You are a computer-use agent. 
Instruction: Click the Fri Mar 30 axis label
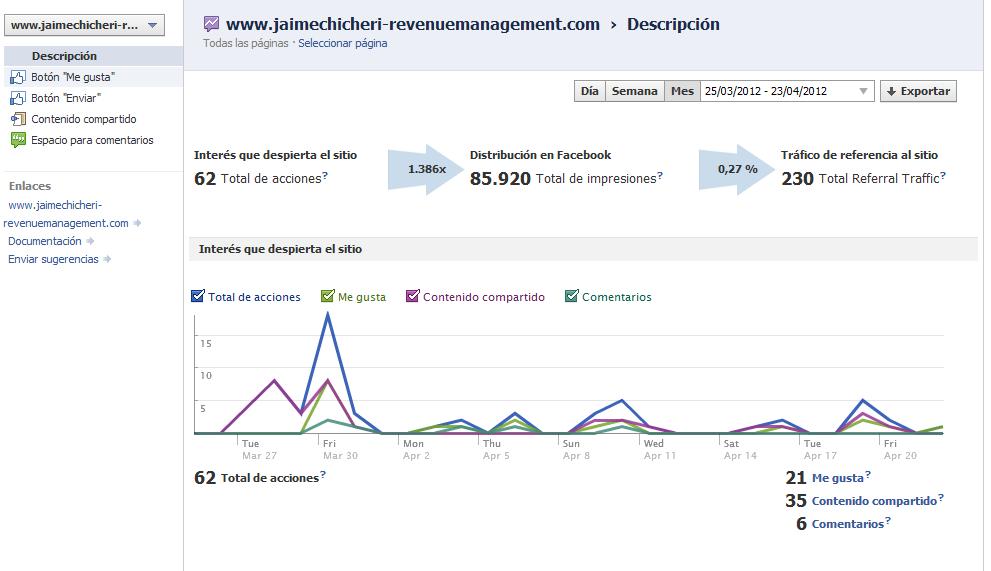[340, 450]
